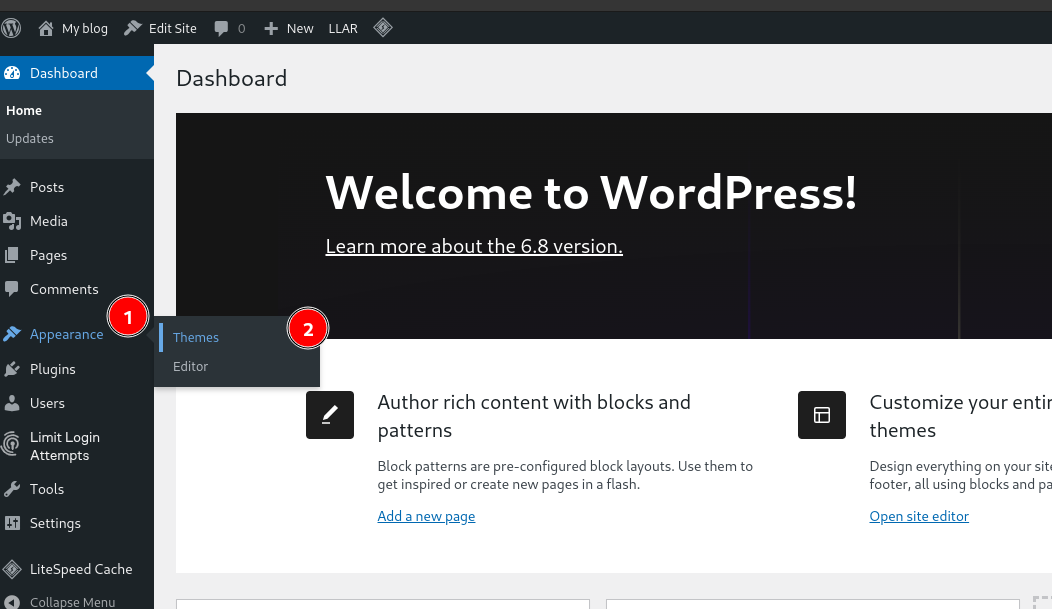The height and width of the screenshot is (609, 1052).
Task: Open Plugins via the plug icon
Action: point(16,369)
